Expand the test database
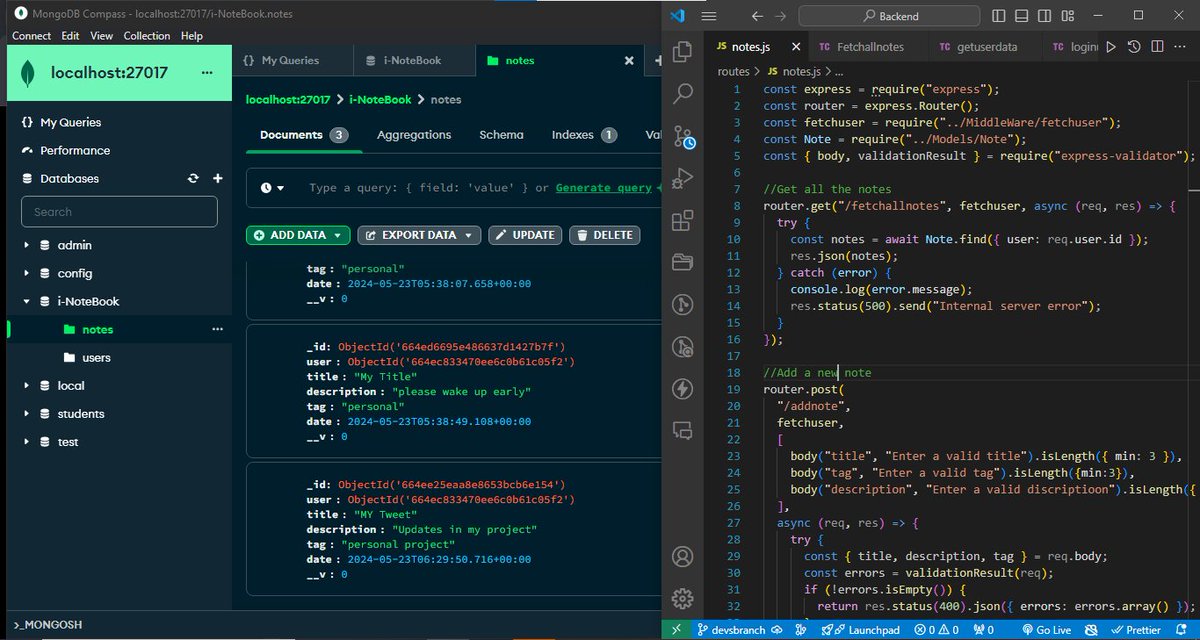 pos(27,441)
